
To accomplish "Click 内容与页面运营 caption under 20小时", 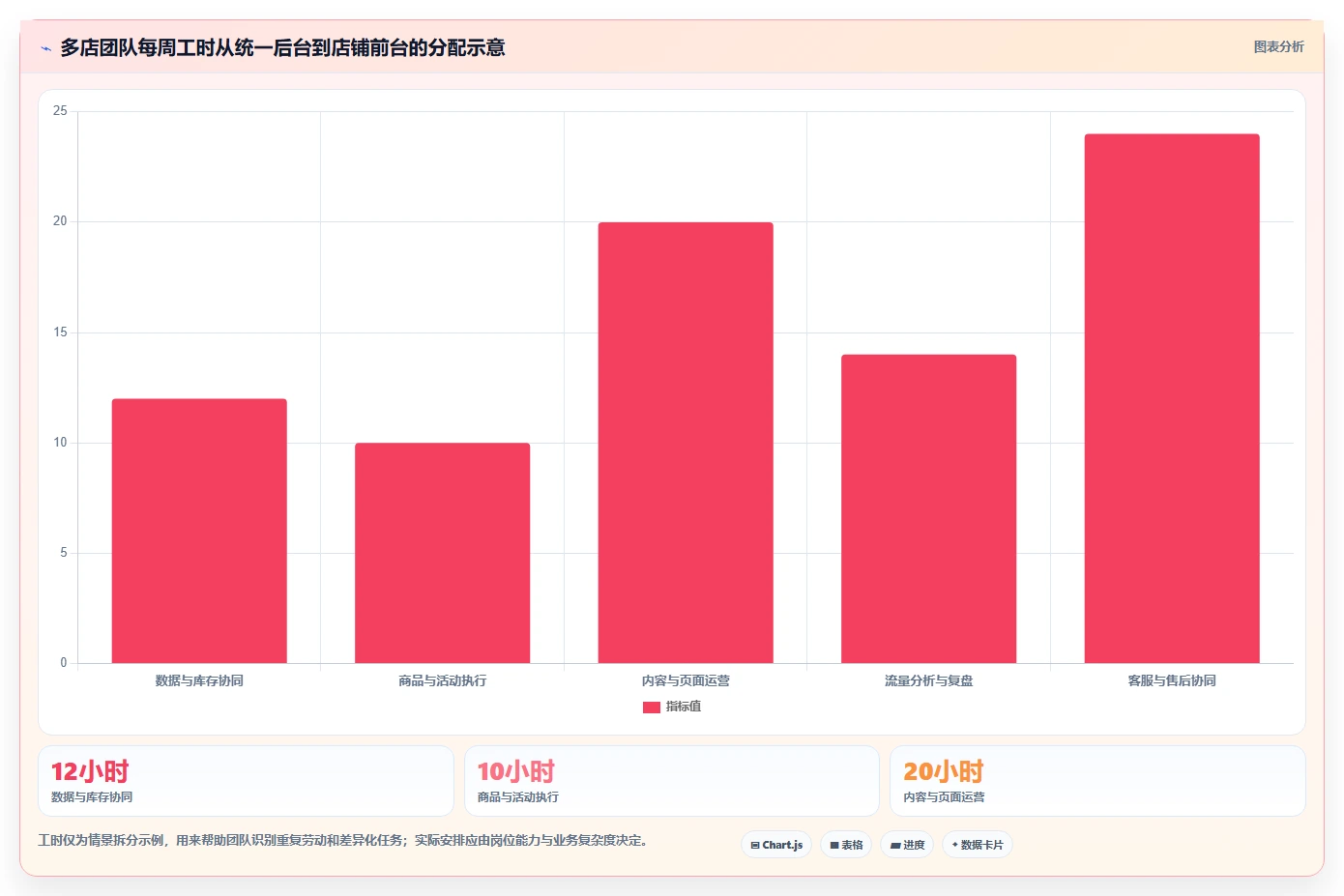I will click(x=944, y=797).
